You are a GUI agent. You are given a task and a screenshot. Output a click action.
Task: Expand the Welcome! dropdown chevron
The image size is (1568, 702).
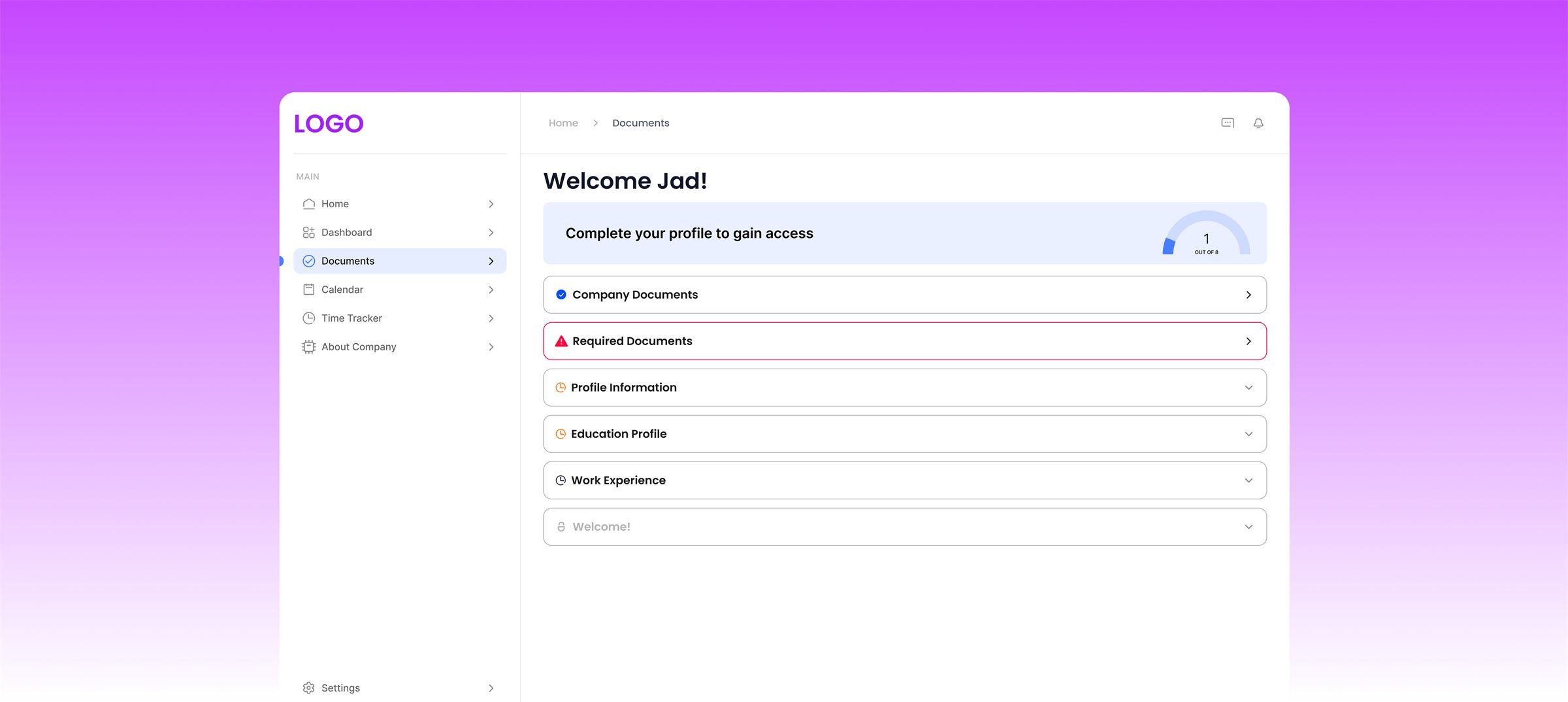pyautogui.click(x=1249, y=527)
